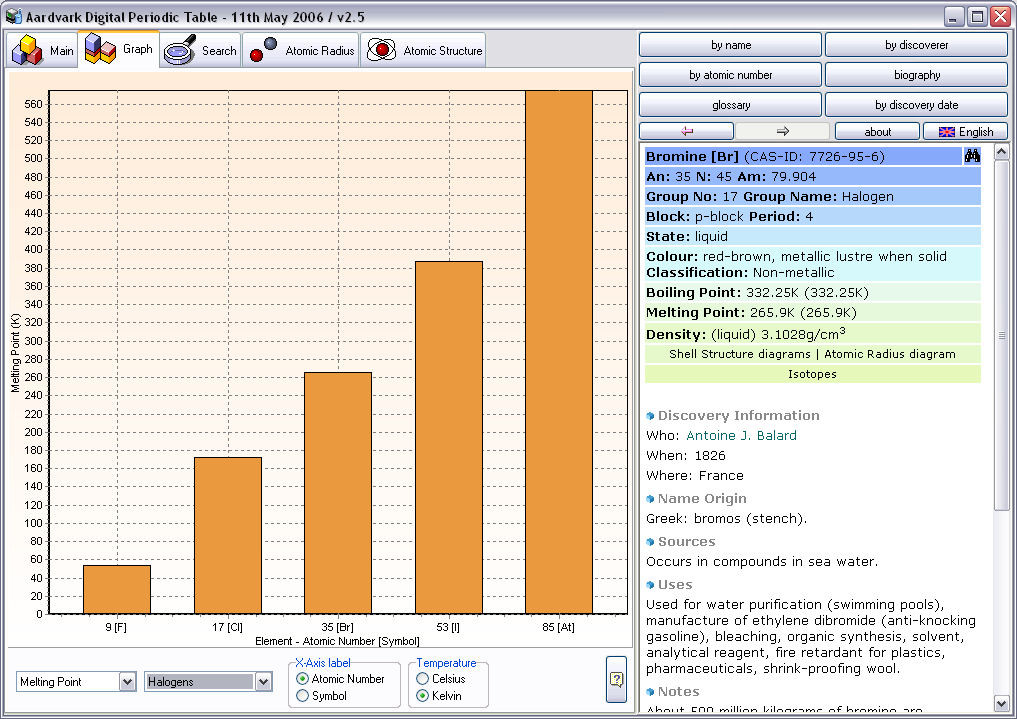Click the Fluorine bar in the graph
The width and height of the screenshot is (1017, 719).
click(117, 589)
